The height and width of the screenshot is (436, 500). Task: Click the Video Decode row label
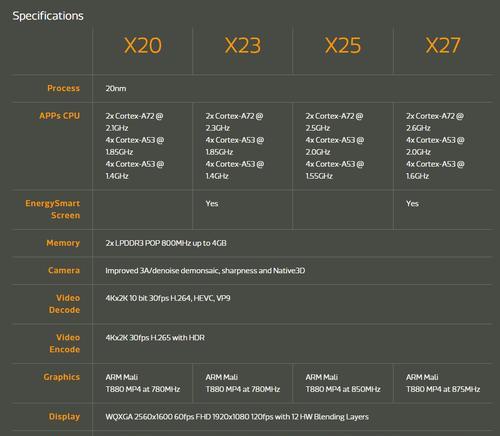point(65,304)
